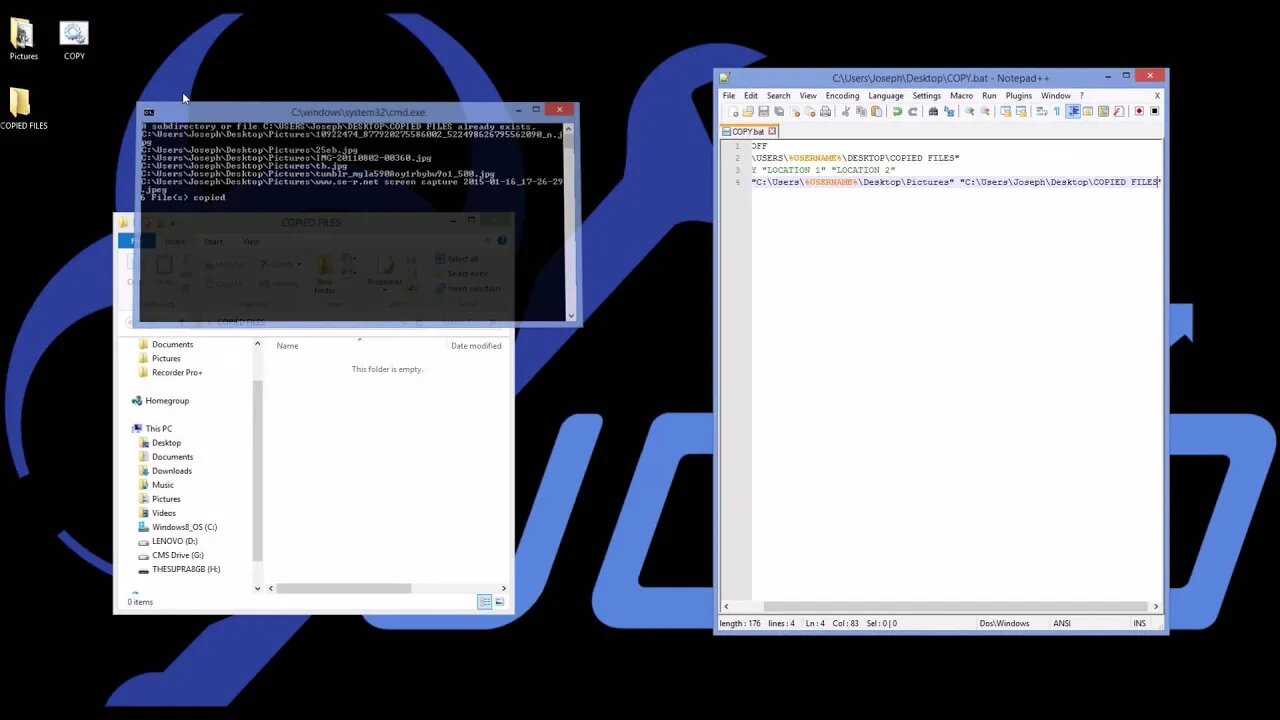1280x720 pixels.
Task: Click the ANSI encoding status bar entry
Action: point(1062,623)
